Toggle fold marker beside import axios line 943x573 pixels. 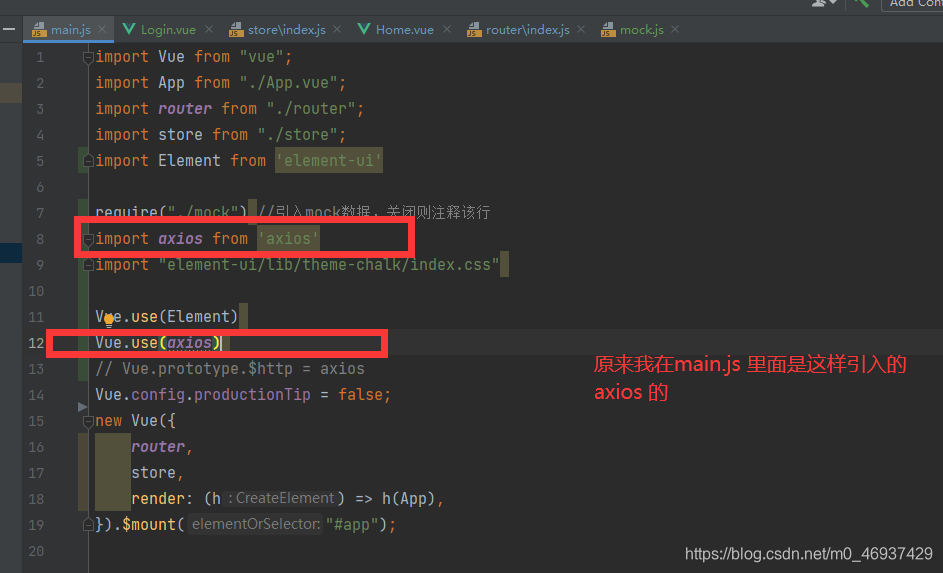[88, 239]
